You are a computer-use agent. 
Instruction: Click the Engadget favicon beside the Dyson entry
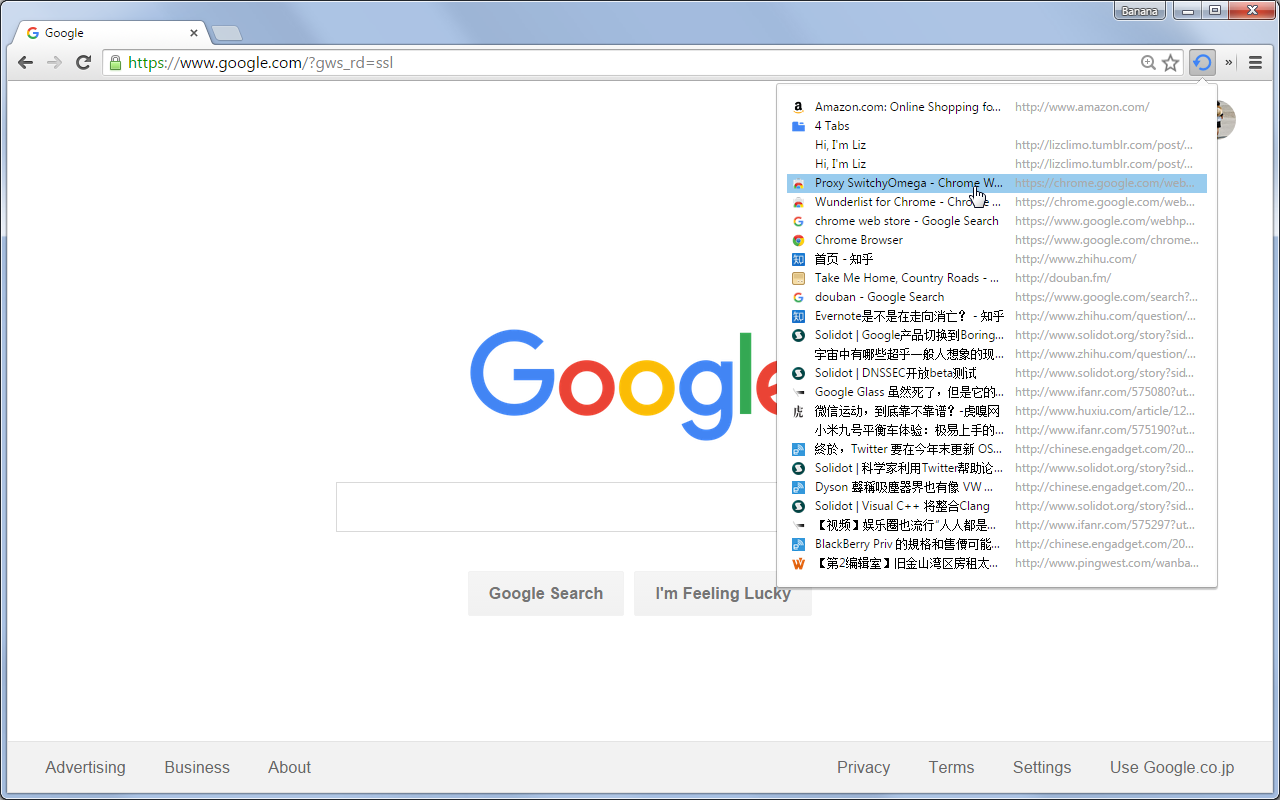point(798,486)
